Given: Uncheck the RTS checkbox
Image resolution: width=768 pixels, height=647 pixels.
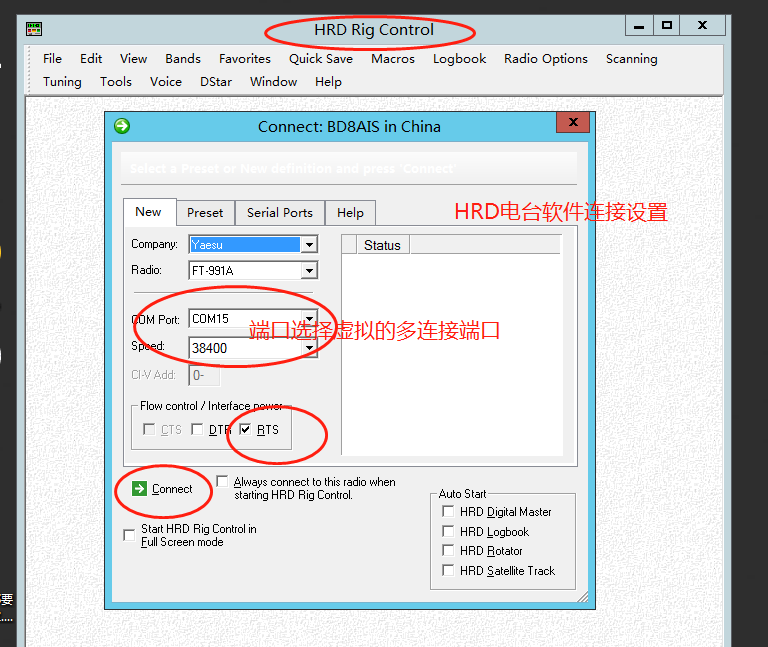Looking at the screenshot, I should pyautogui.click(x=245, y=430).
